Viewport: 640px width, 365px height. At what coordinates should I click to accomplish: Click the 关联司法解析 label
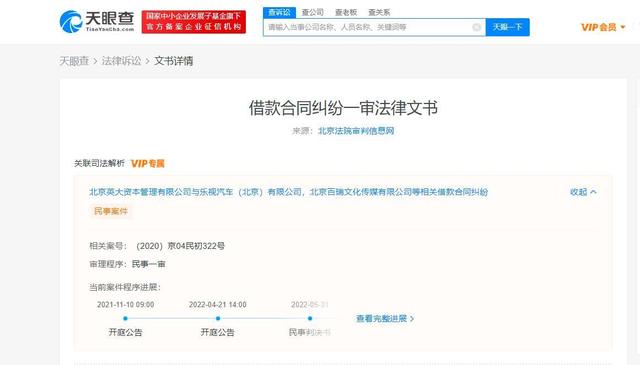pyautogui.click(x=99, y=164)
